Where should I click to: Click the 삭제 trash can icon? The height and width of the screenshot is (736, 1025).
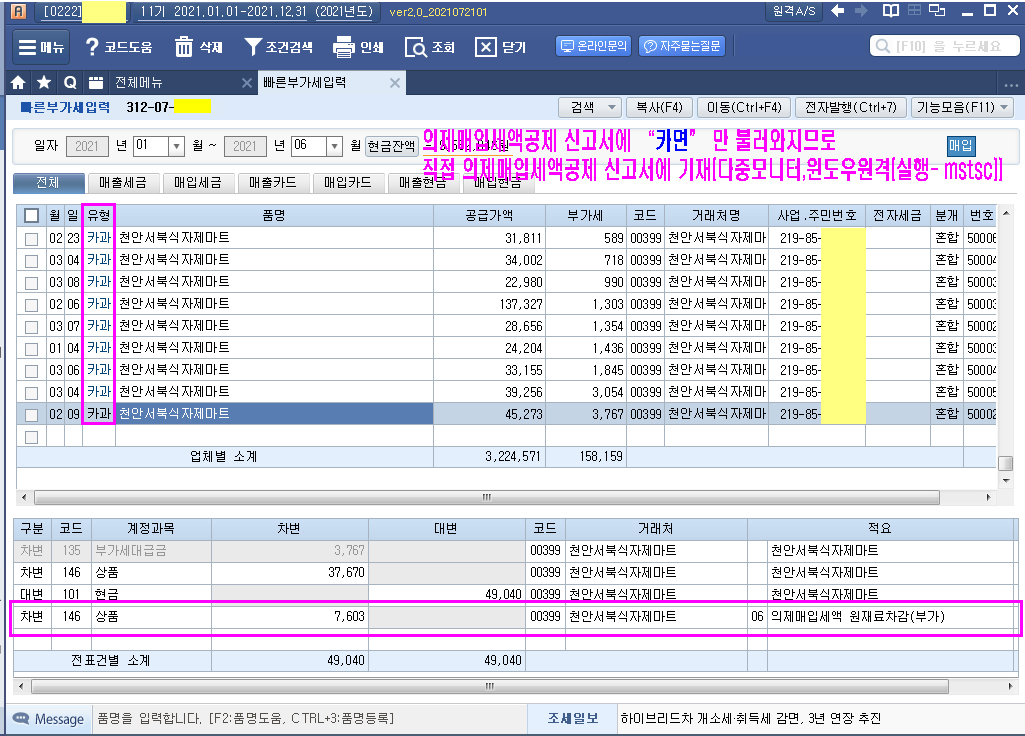pyautogui.click(x=184, y=47)
